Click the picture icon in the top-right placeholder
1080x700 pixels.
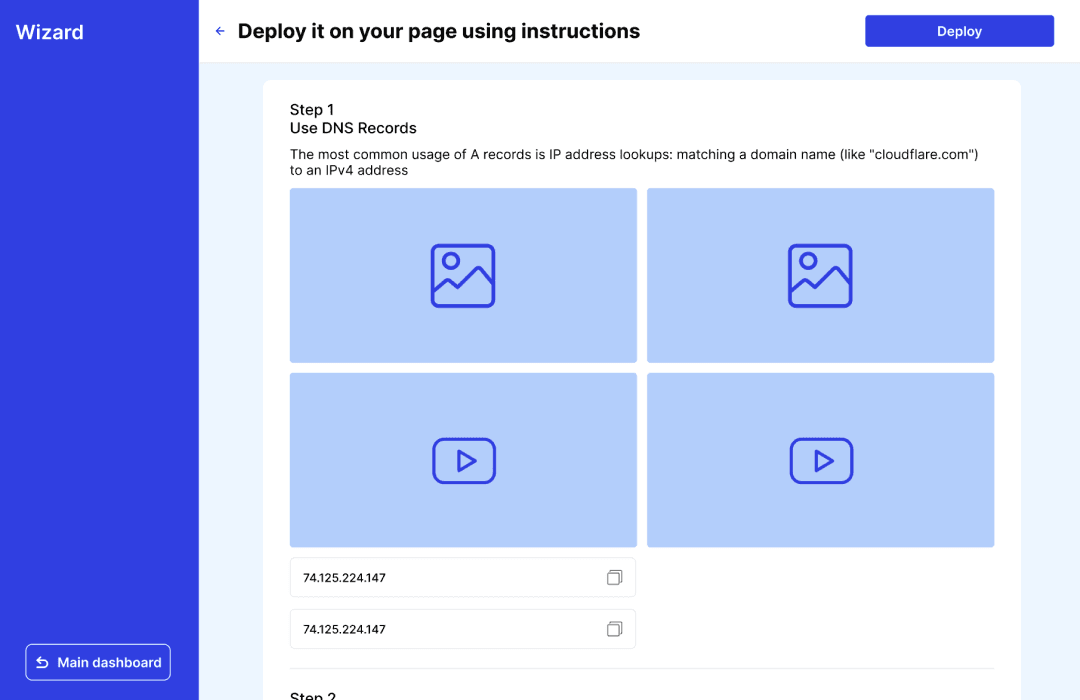coord(820,275)
